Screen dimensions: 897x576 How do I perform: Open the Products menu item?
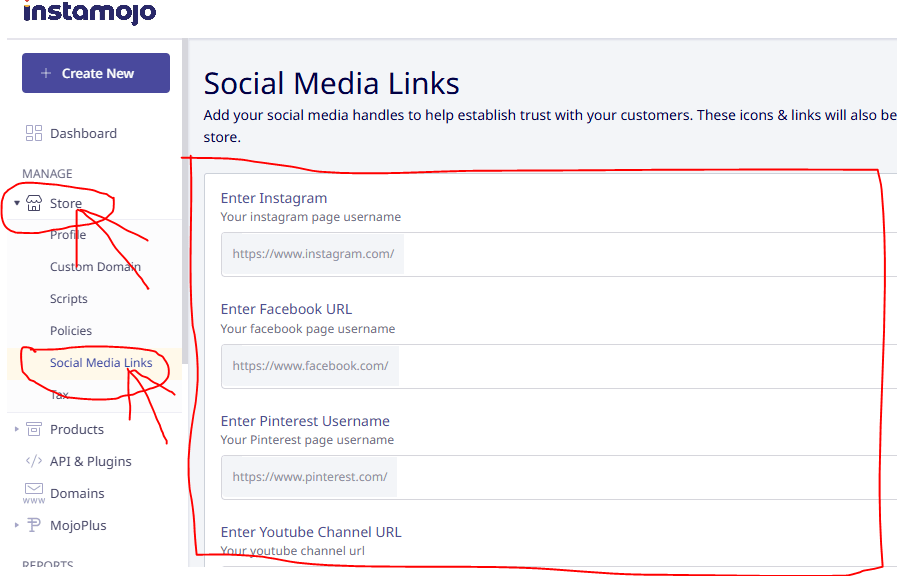point(77,429)
